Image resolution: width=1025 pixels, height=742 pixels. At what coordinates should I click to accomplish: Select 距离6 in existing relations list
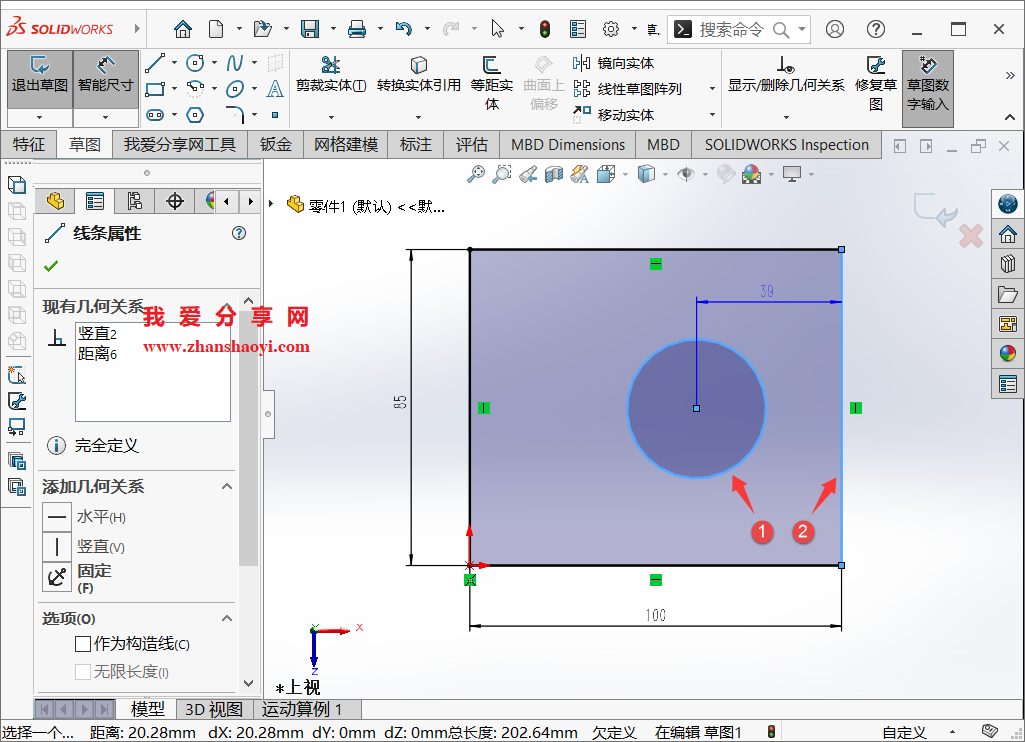point(97,354)
